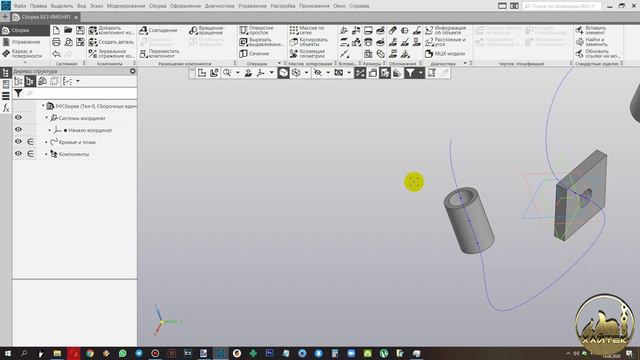The height and width of the screenshot is (360, 640).
Task: Toggle shaded cube display mode in view toolbar
Action: (283, 73)
